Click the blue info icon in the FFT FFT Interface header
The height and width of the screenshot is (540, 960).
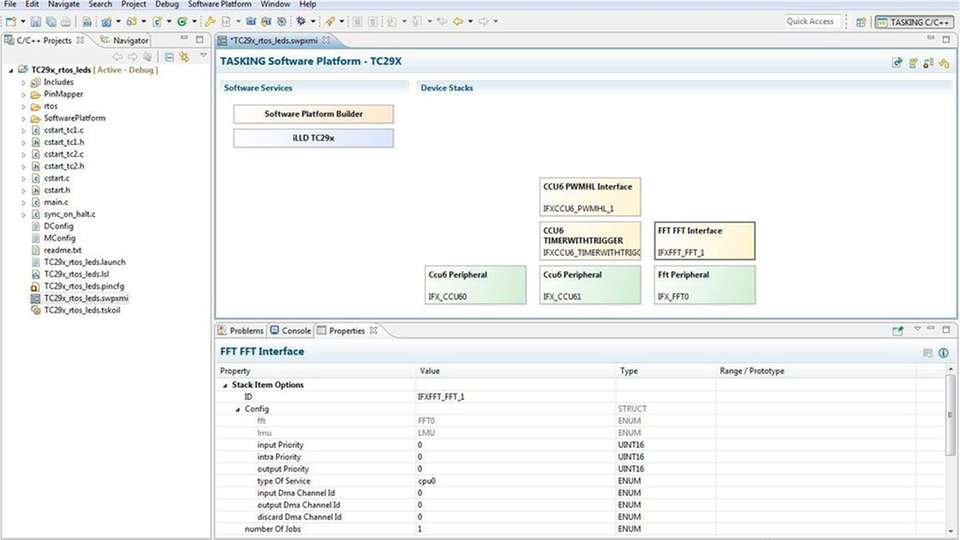tap(943, 353)
